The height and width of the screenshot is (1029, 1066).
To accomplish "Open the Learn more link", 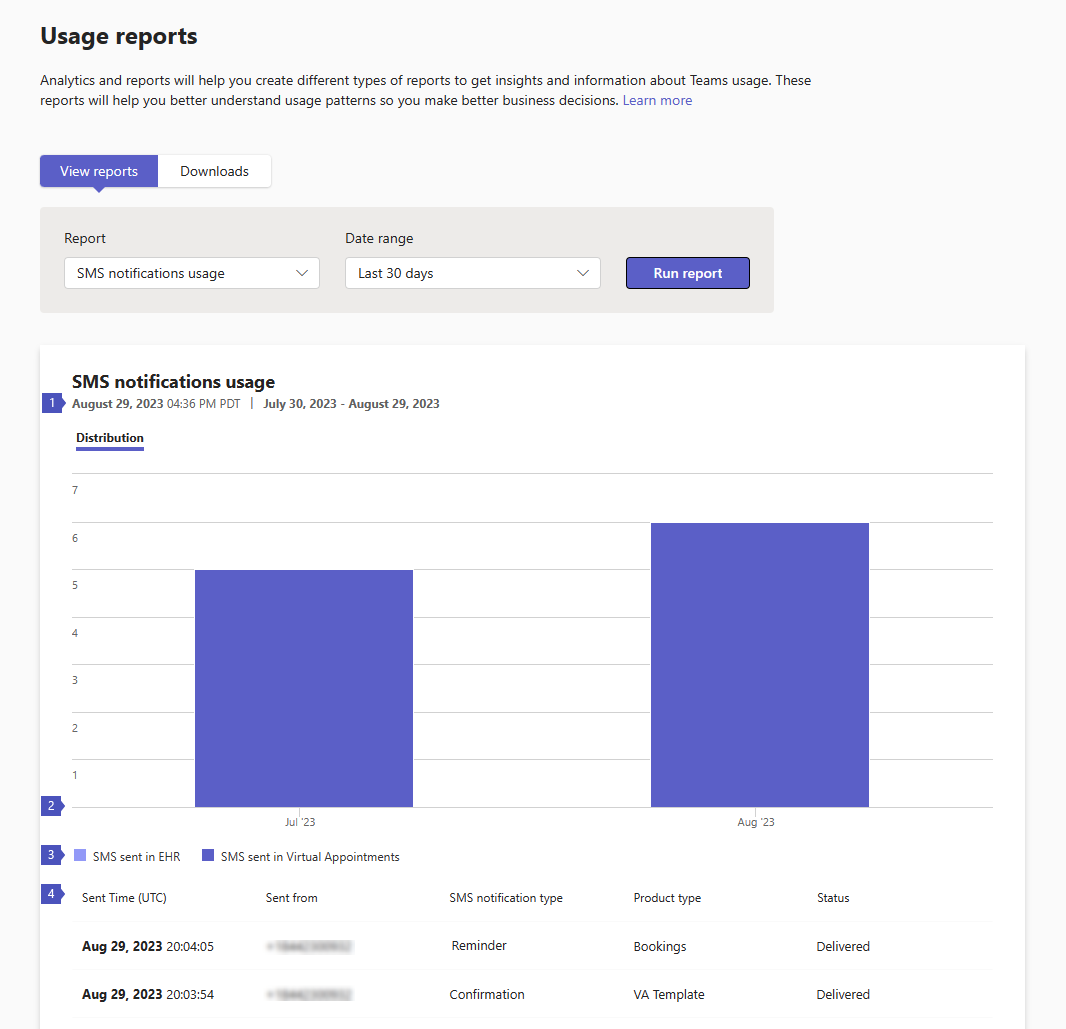I will pos(657,101).
